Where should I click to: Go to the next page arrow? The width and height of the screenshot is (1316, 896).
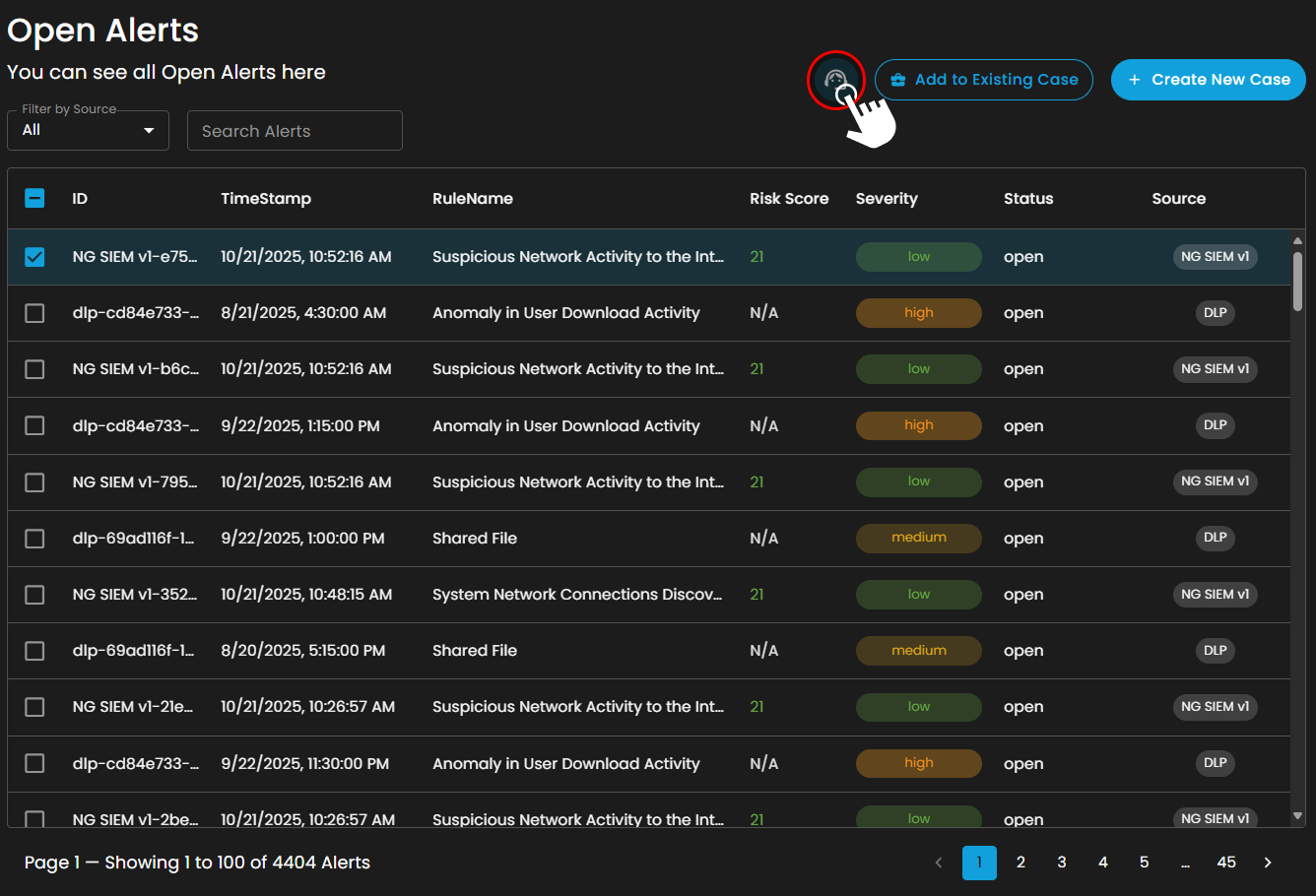click(1268, 863)
